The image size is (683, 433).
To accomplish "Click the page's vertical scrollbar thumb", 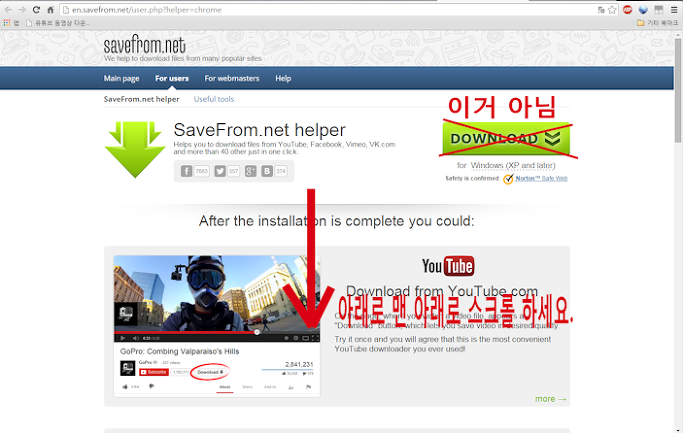I will (x=678, y=91).
